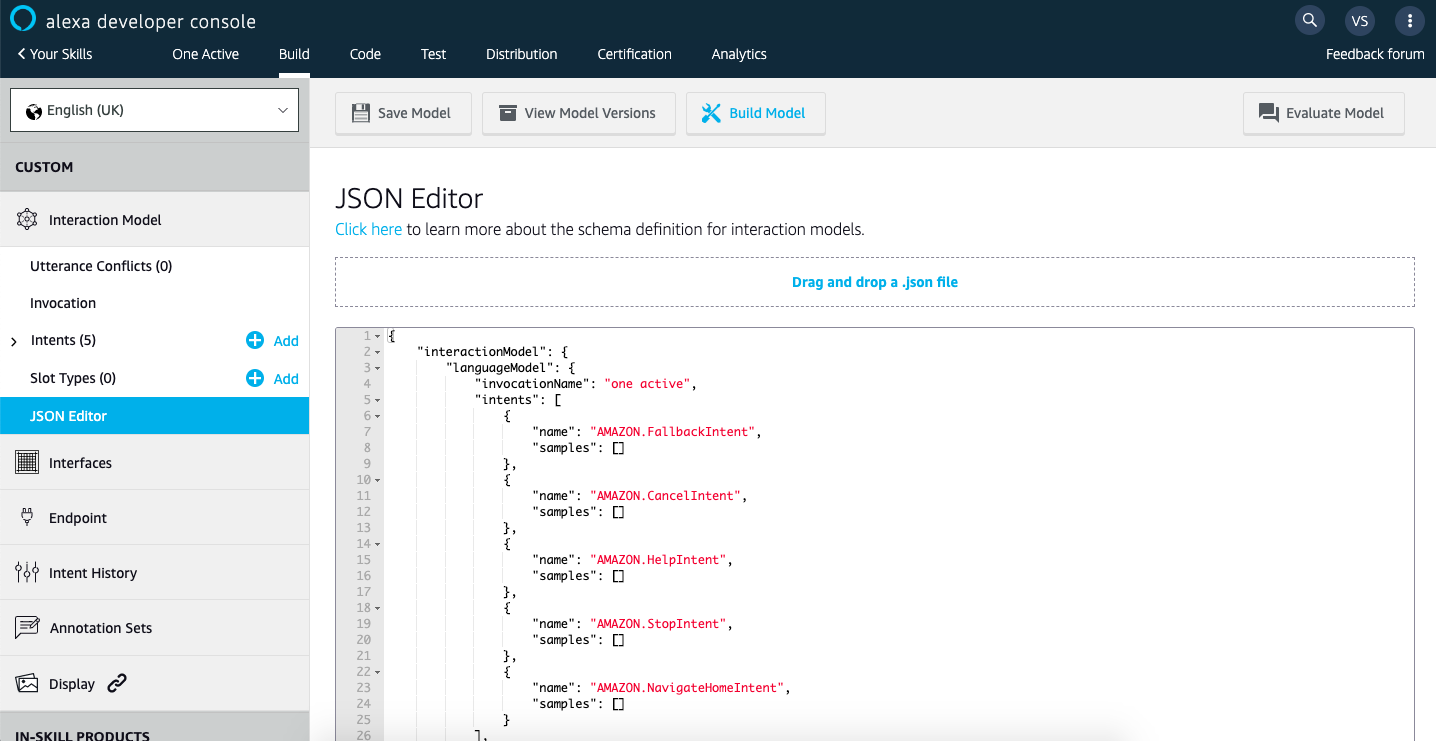The height and width of the screenshot is (741, 1436).
Task: Click the drag and drop .json area
Action: (875, 282)
